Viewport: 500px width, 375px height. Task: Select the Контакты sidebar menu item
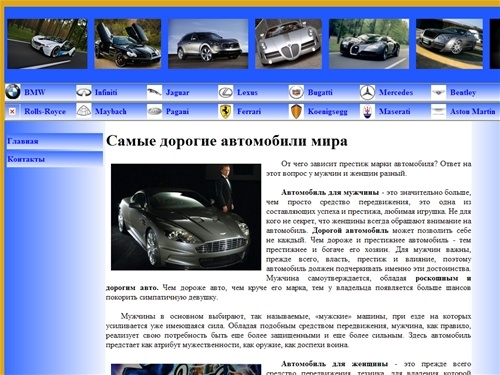coord(54,159)
